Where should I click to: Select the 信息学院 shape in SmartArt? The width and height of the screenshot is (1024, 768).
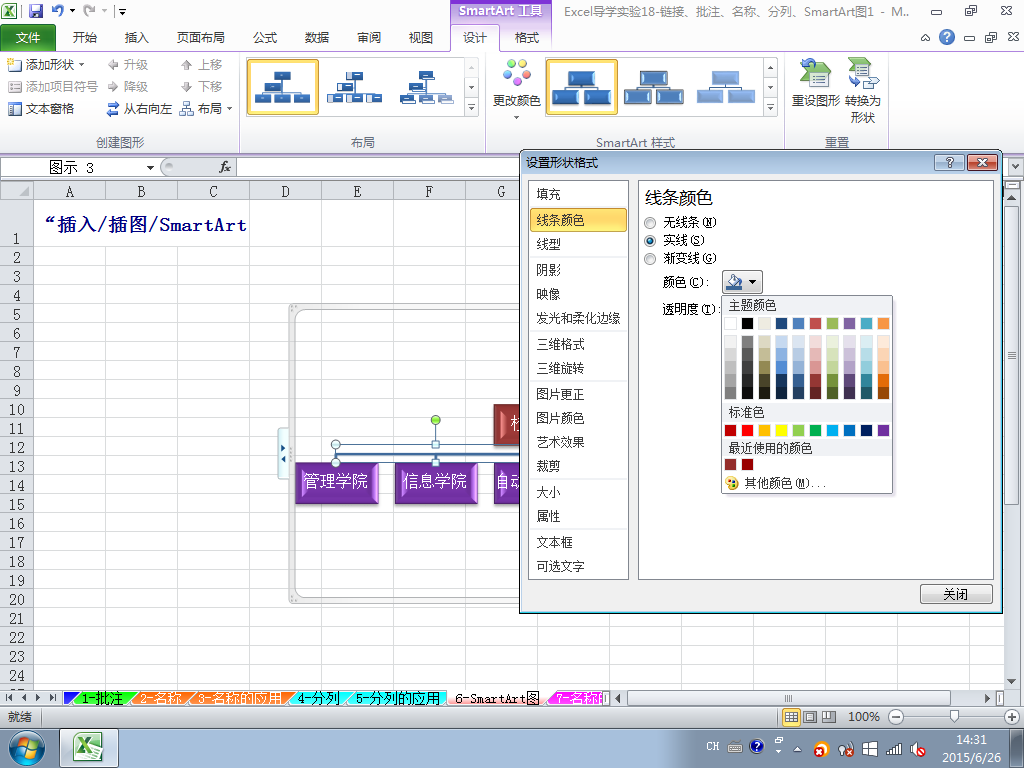coord(436,483)
